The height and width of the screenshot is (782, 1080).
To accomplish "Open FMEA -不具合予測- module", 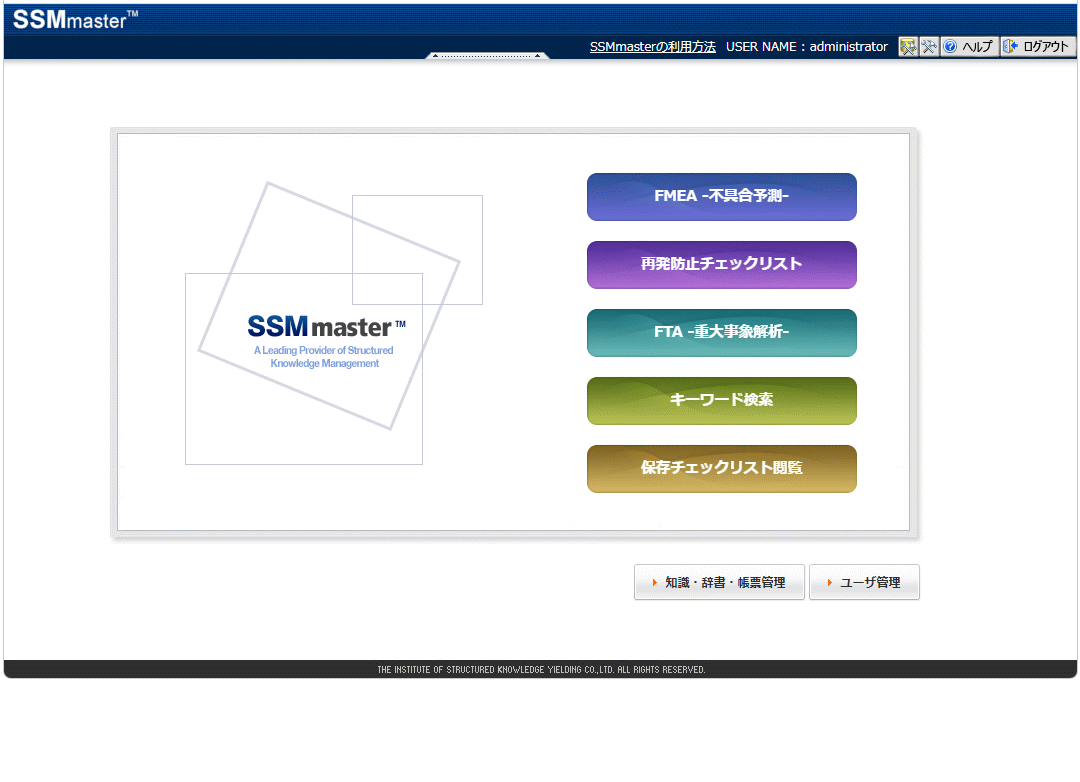I will click(x=721, y=197).
